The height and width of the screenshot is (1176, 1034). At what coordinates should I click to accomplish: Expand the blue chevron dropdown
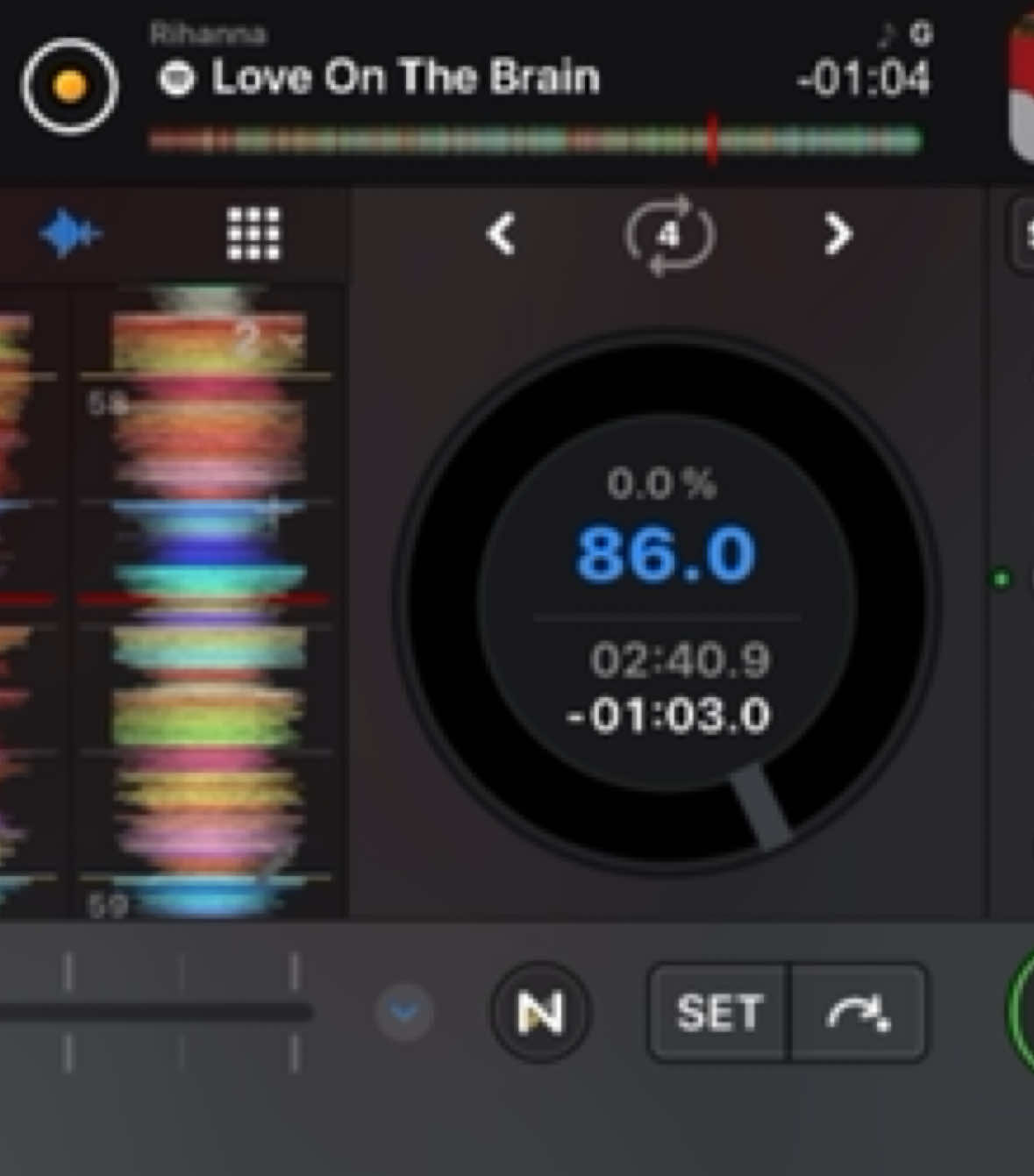coord(404,1012)
